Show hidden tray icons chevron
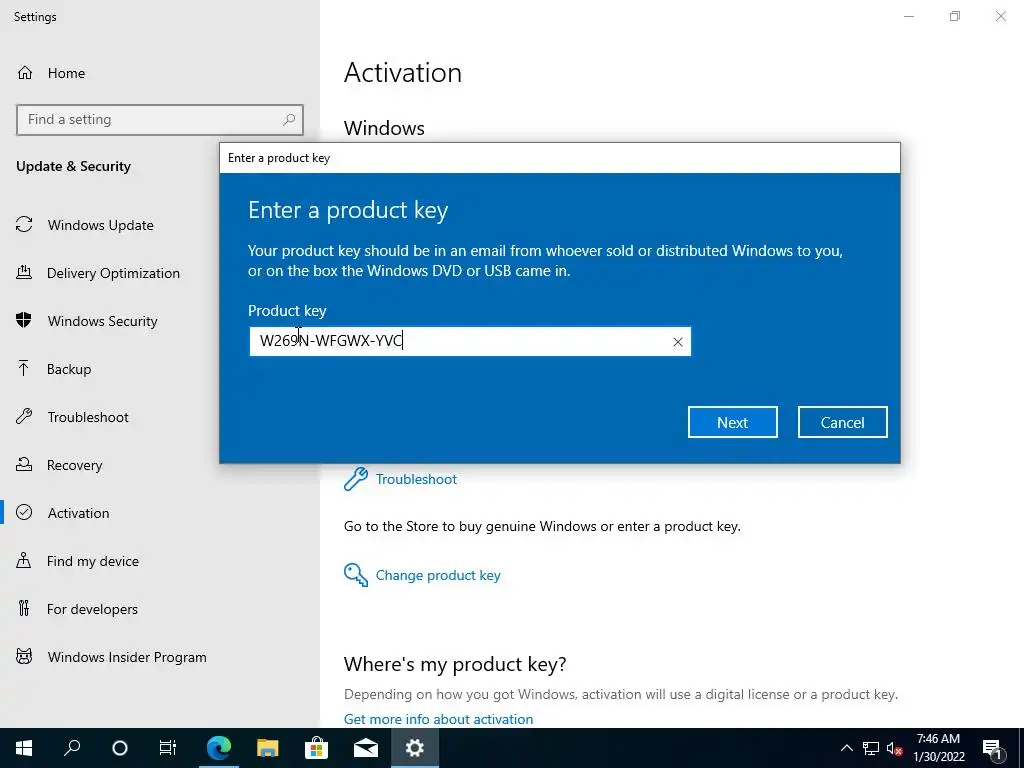 coord(846,748)
